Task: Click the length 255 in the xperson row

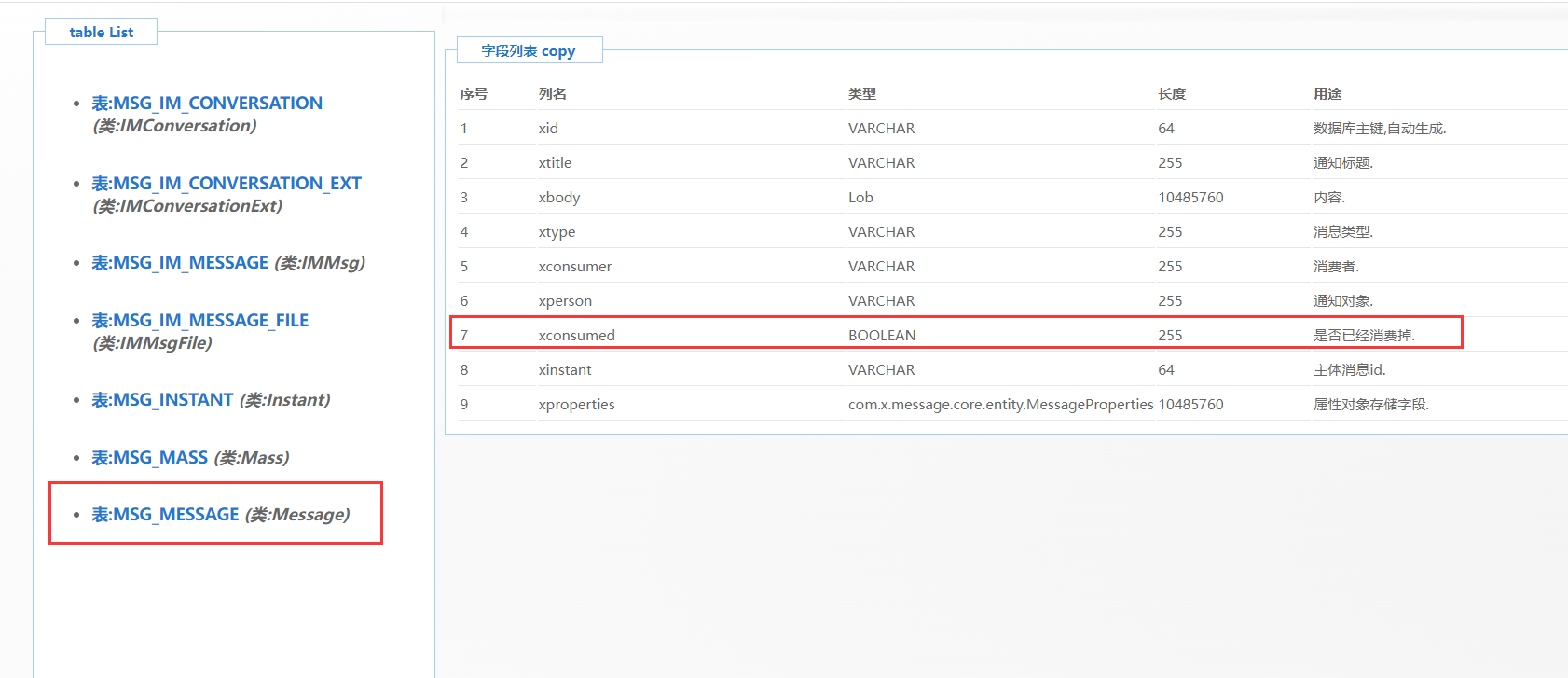Action: coord(1170,301)
